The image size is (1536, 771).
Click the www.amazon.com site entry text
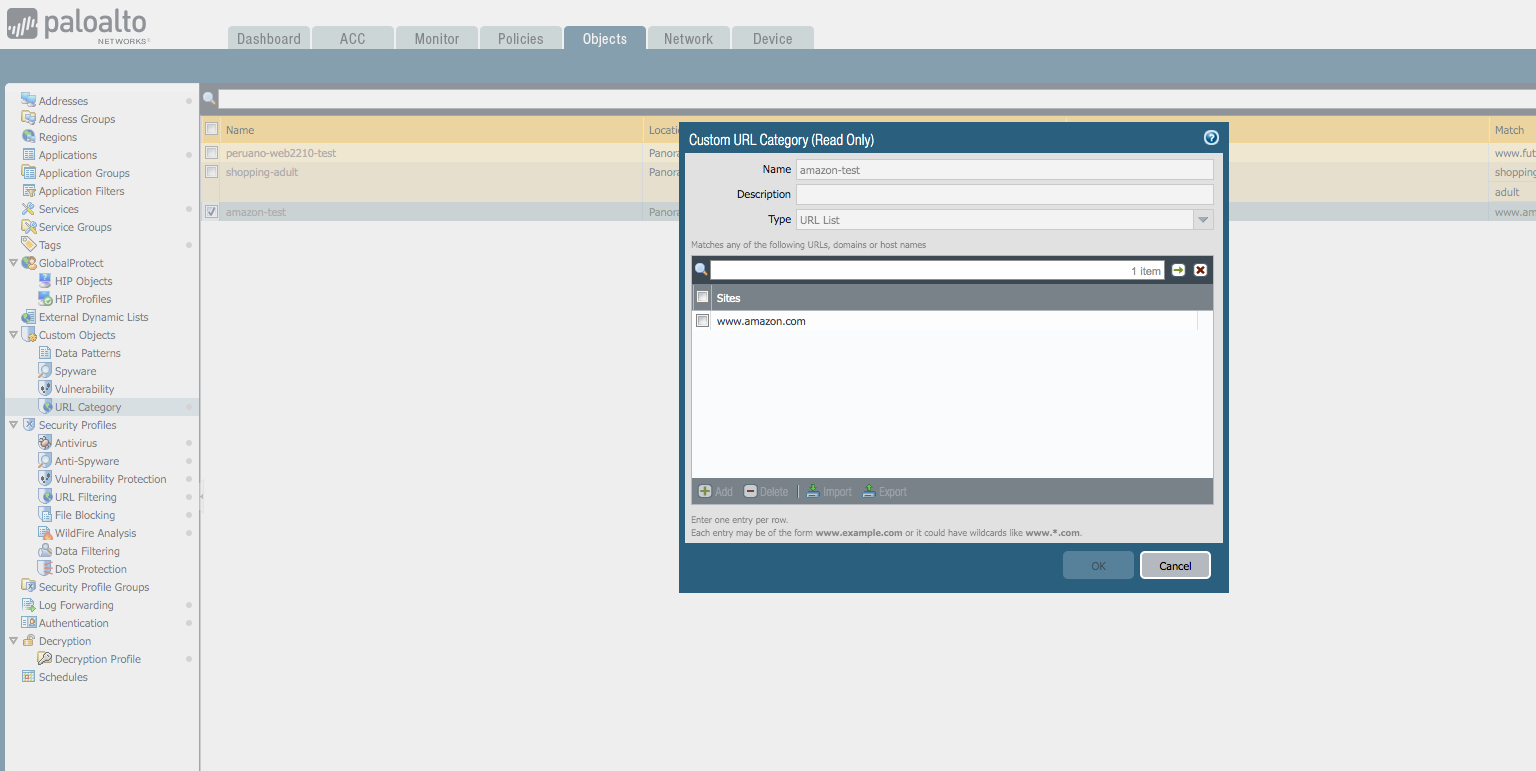tap(761, 321)
